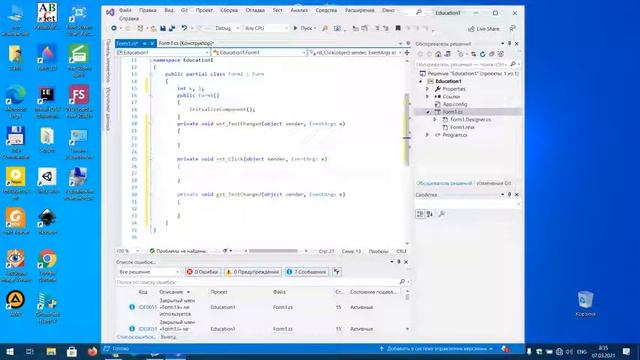
Task: Open the Education1.Form1 class dropdown
Action: tap(259, 53)
